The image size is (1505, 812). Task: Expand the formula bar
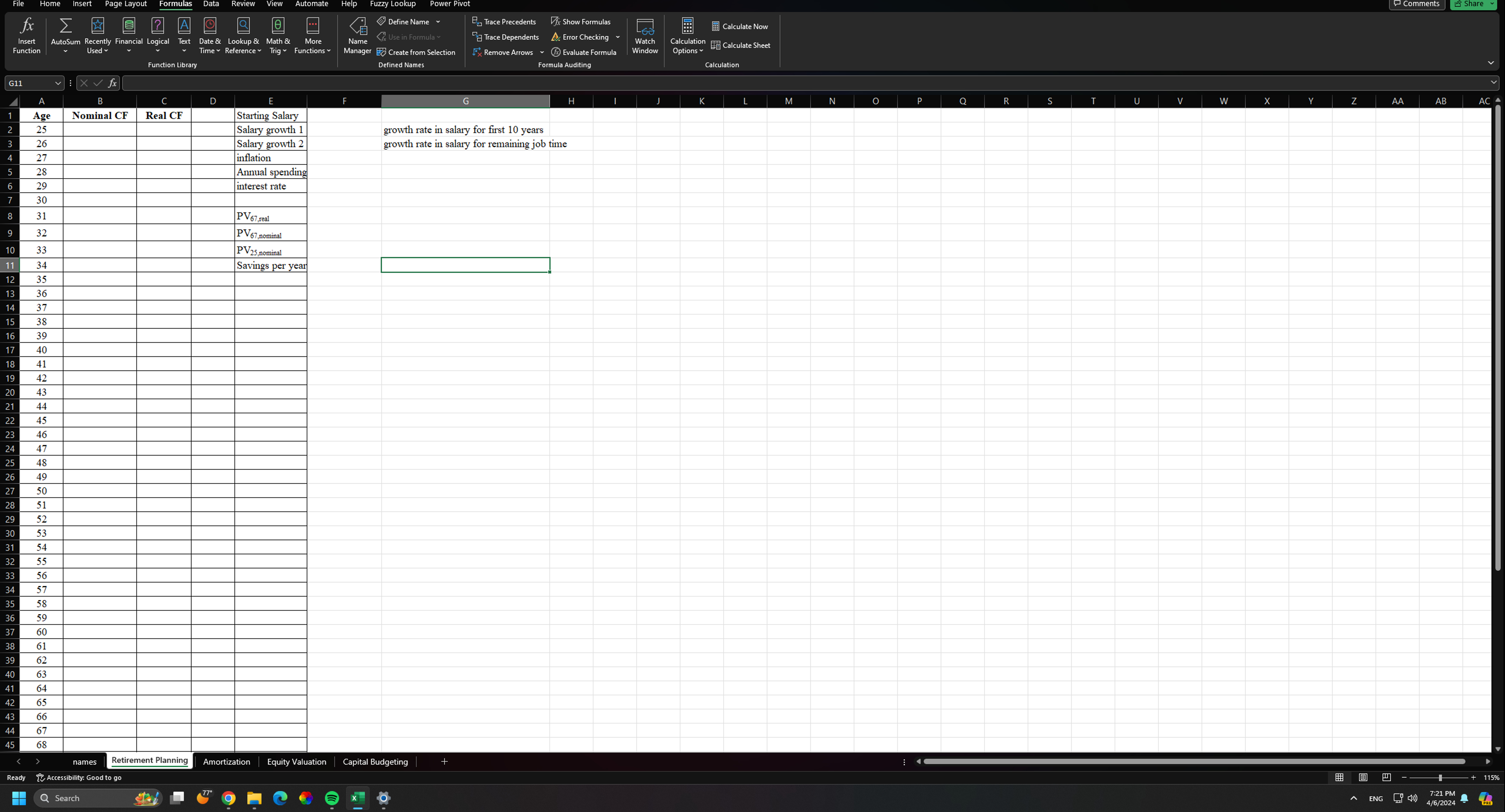[x=1493, y=83]
